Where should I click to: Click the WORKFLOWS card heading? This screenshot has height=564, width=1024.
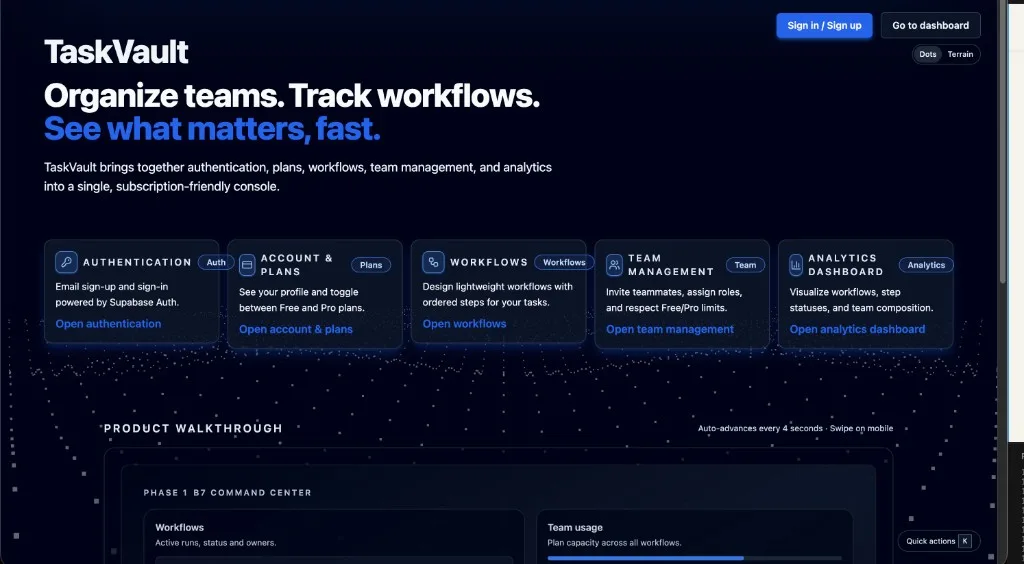489,262
